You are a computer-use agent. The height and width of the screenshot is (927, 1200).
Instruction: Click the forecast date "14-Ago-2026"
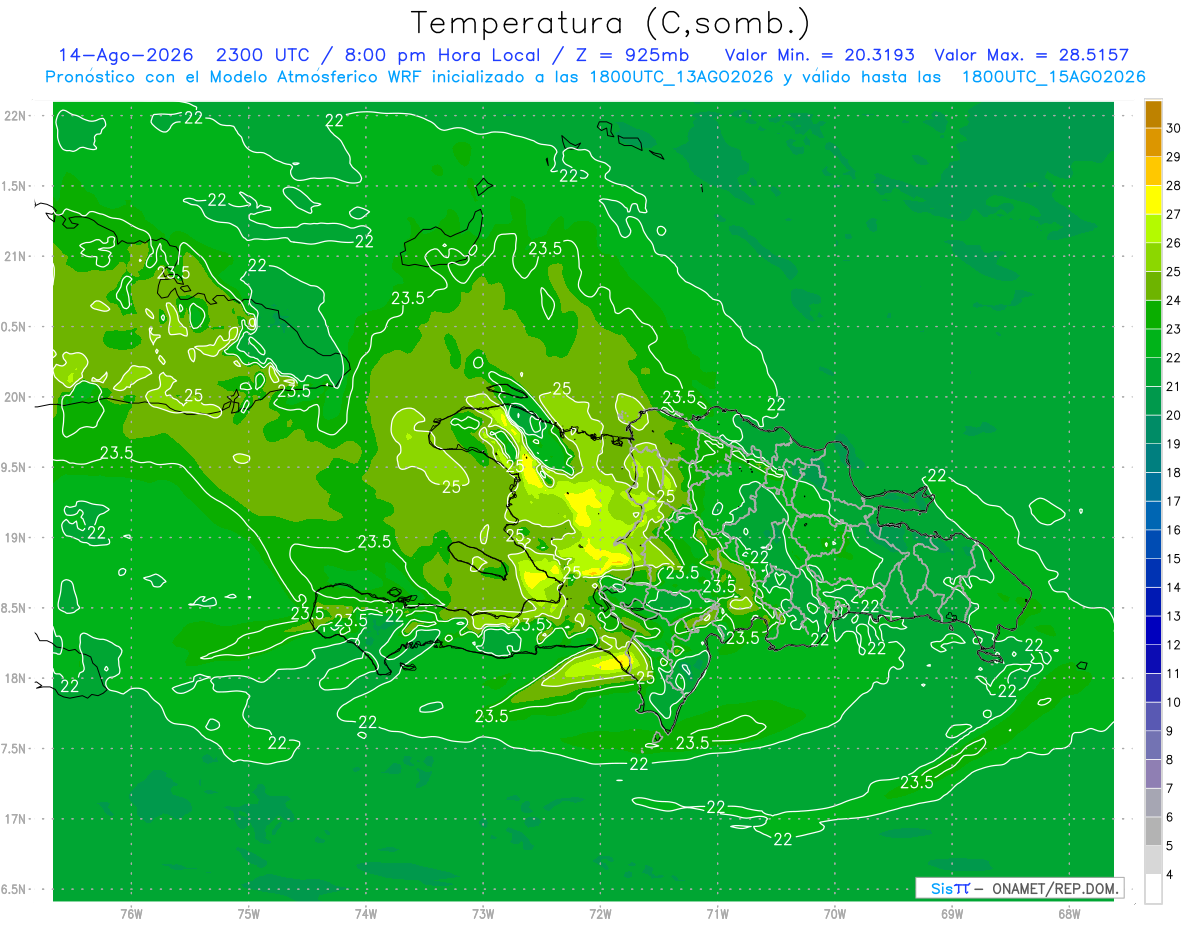(126, 55)
